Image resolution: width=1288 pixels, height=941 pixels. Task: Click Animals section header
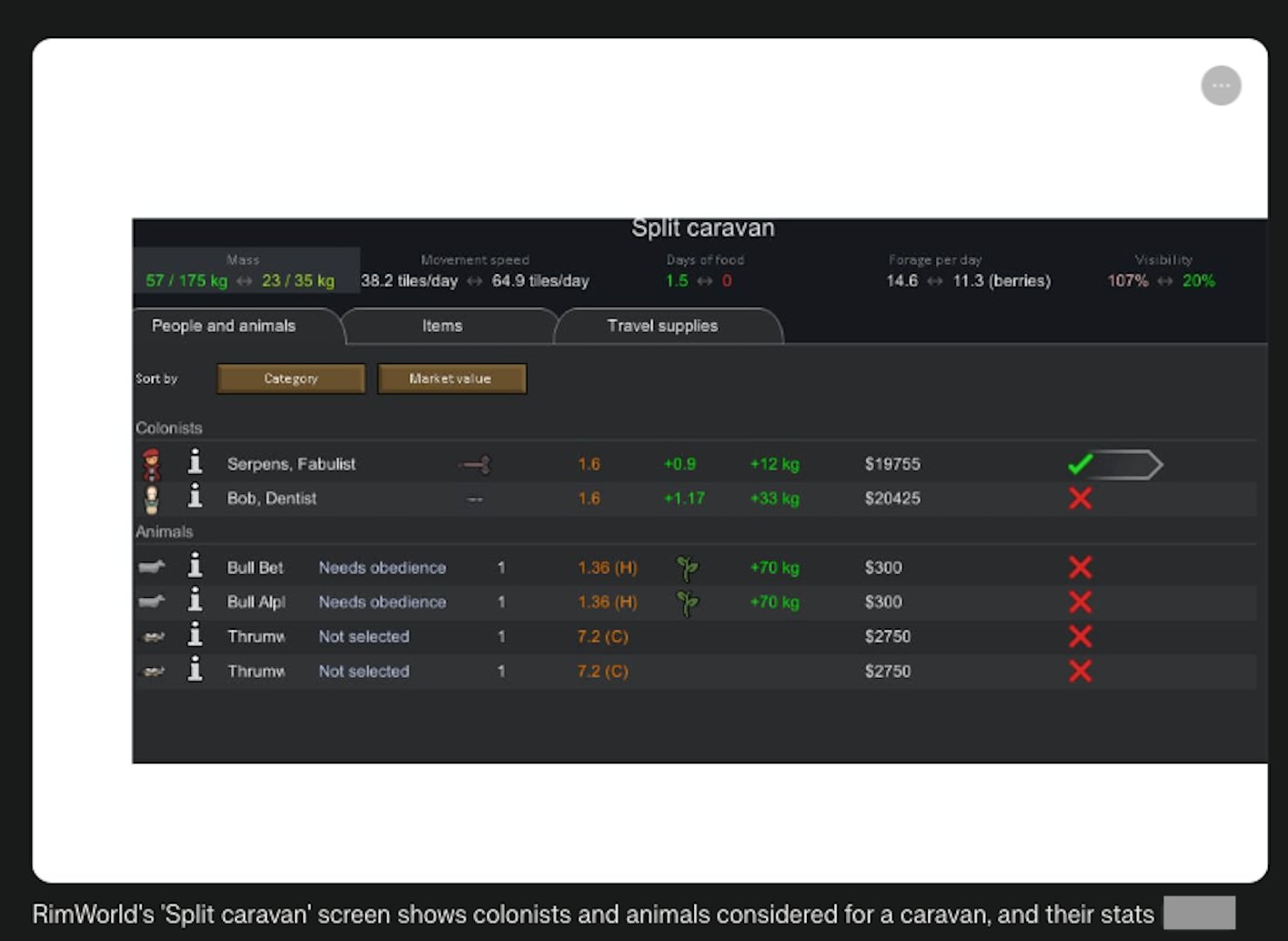point(165,531)
